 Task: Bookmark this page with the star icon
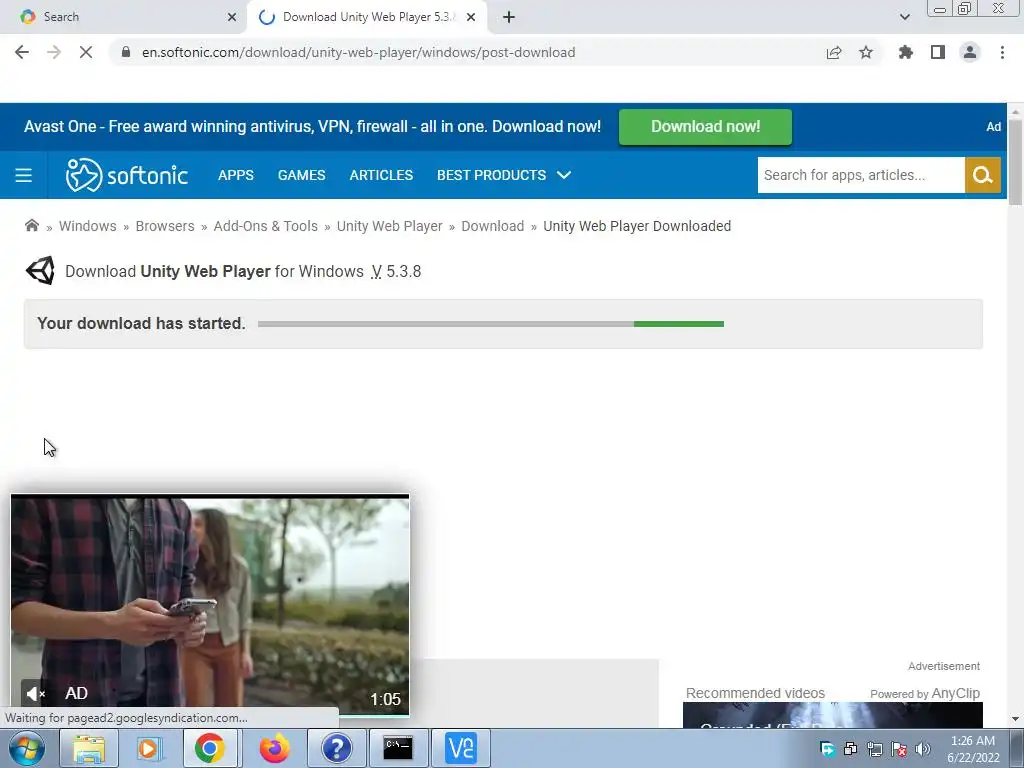click(x=866, y=52)
